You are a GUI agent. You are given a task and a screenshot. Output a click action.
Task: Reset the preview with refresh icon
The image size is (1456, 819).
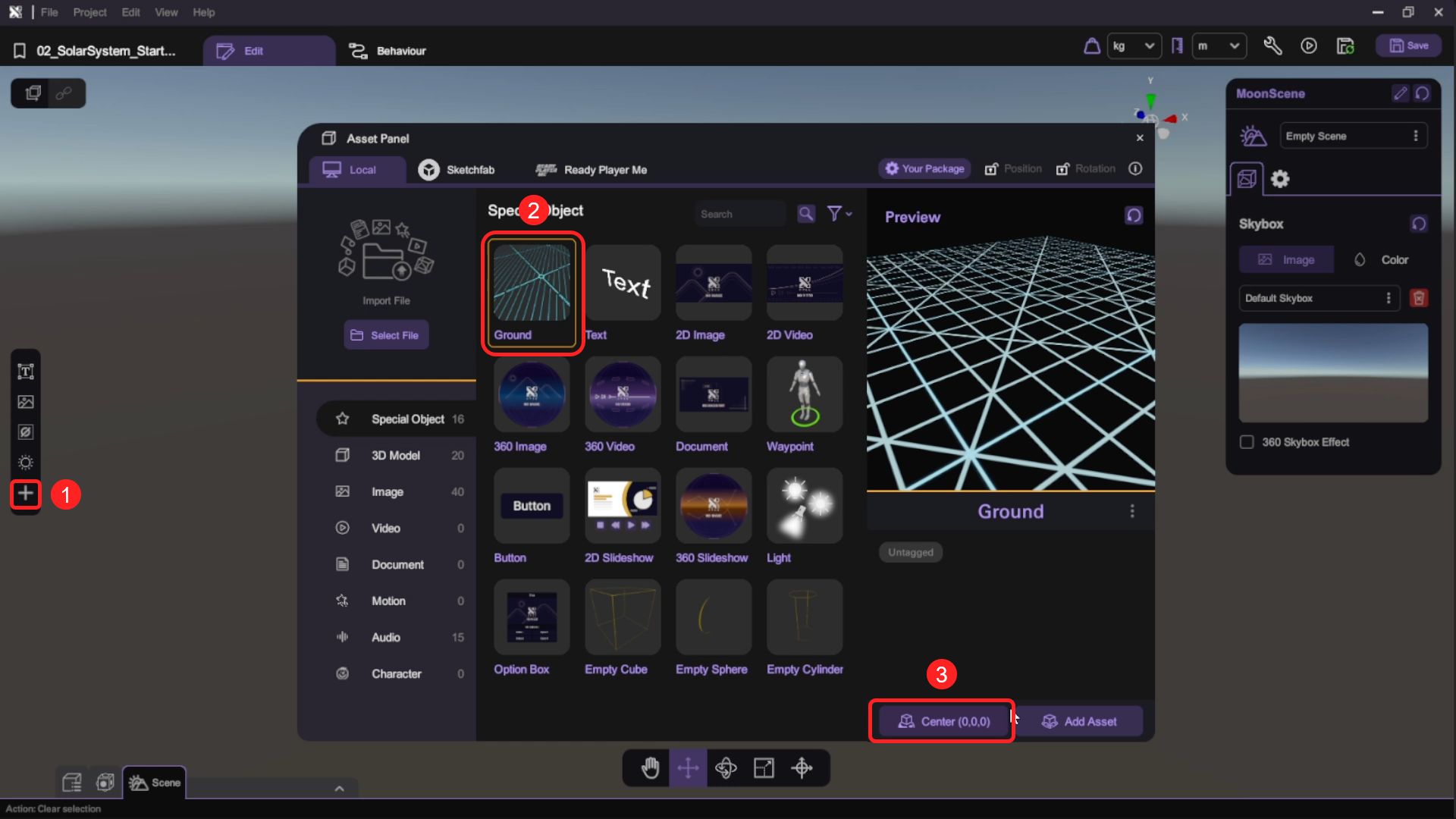[1134, 215]
